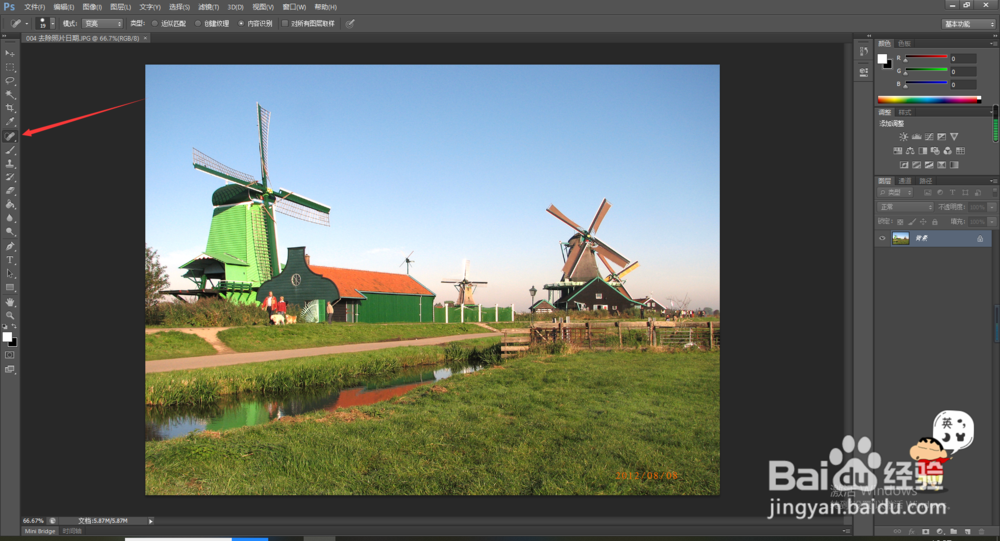Toggle Quick Mask mode in toolbar
Image resolution: width=1000 pixels, height=541 pixels.
10,355
